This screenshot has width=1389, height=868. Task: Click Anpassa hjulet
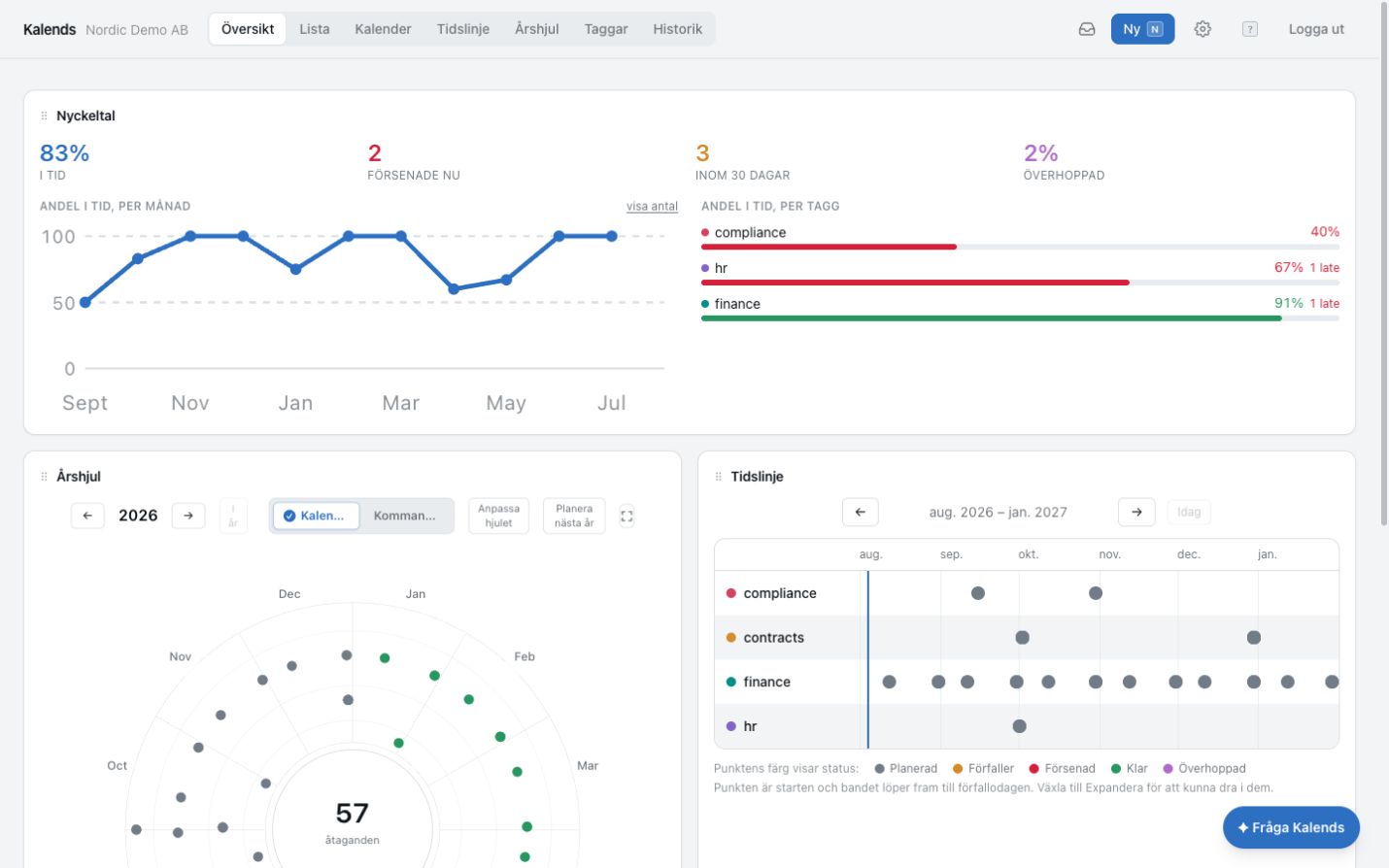pyautogui.click(x=498, y=516)
